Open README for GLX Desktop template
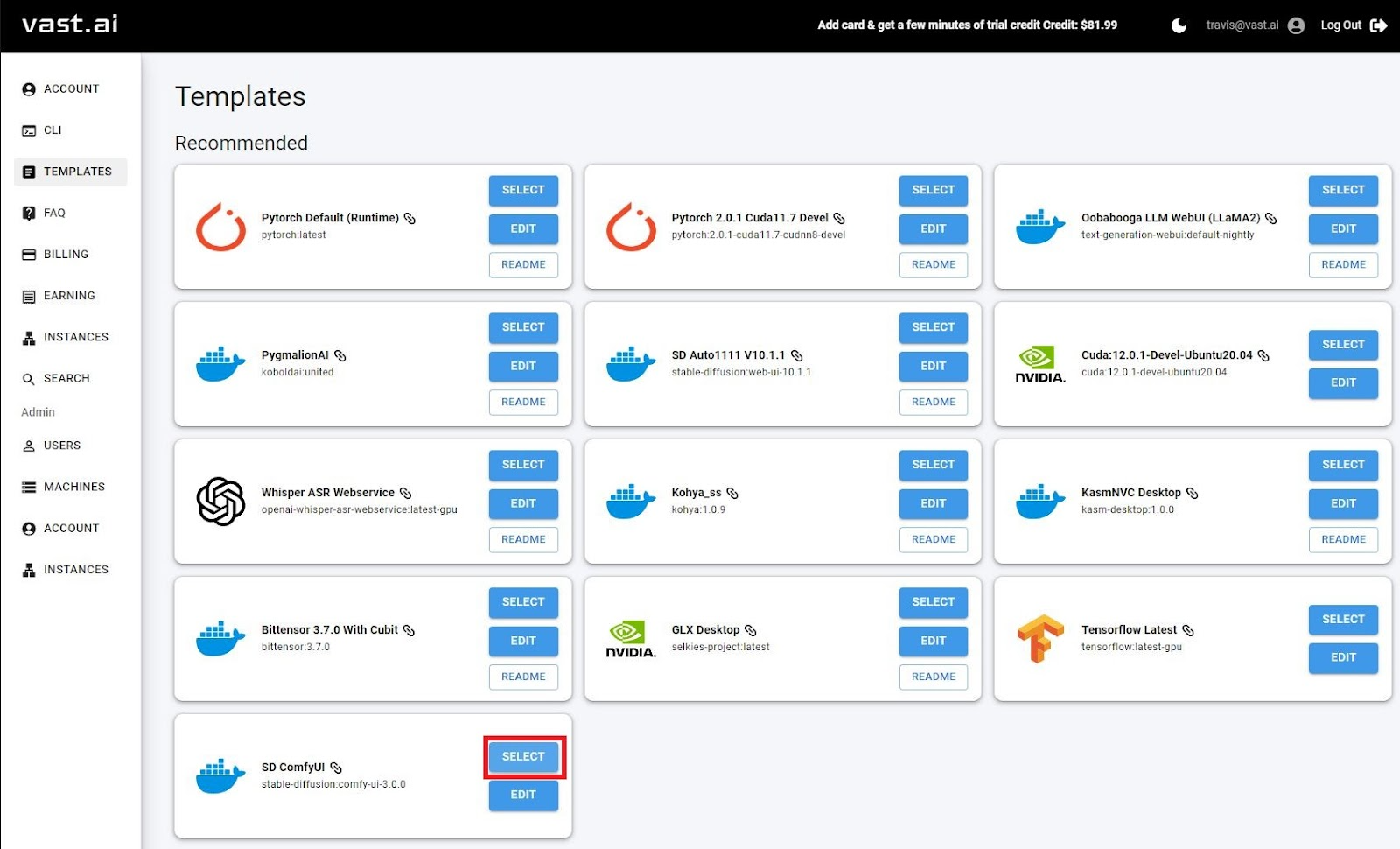Image resolution: width=1400 pixels, height=849 pixels. pos(934,677)
